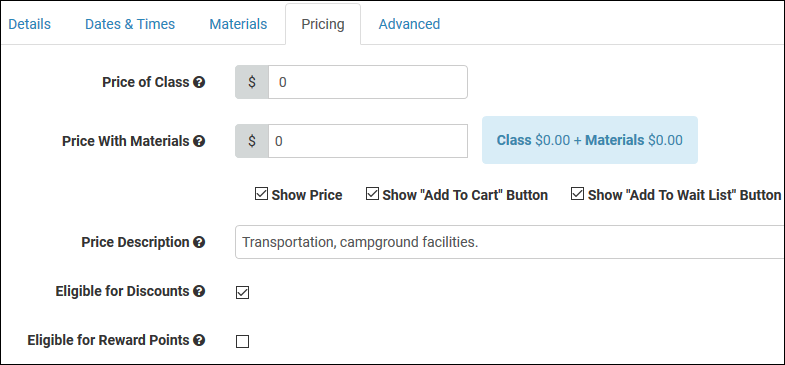Switch to the Details tab
Screen dimensions: 785x365
coord(30,24)
